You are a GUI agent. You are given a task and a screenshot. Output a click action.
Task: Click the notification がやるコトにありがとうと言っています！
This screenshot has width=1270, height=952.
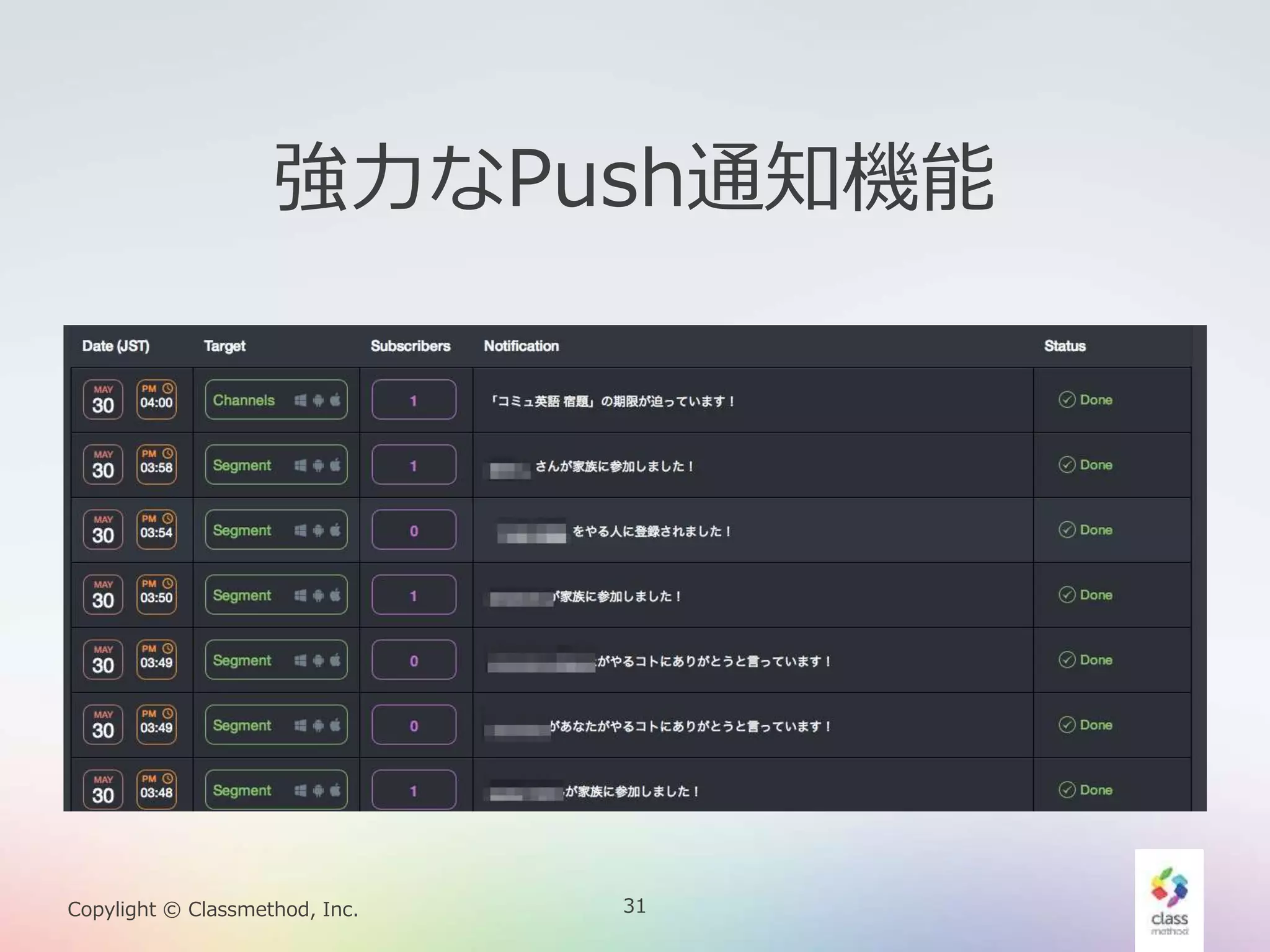pyautogui.click(x=714, y=661)
